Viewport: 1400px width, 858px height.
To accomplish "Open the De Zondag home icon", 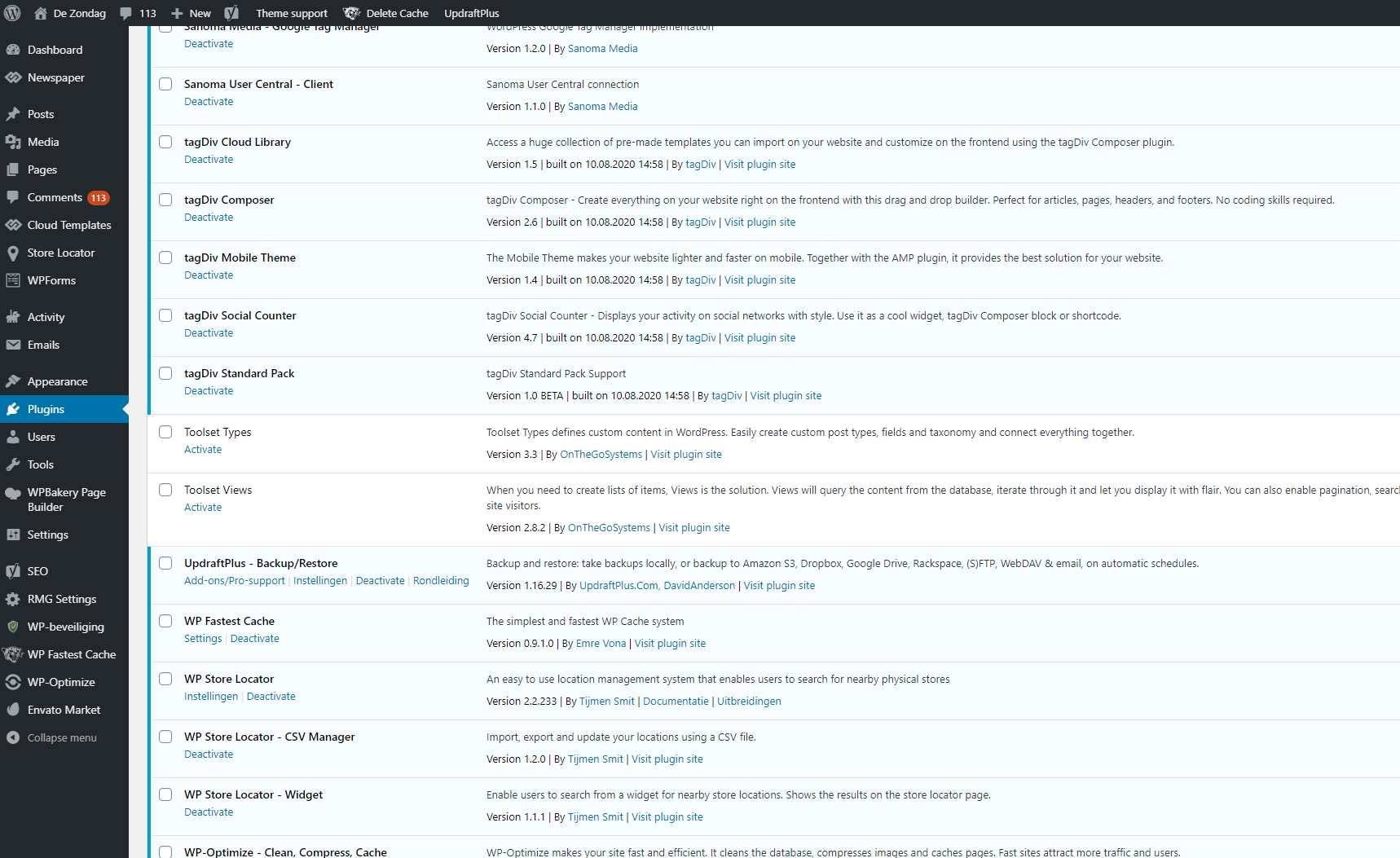I will 41,13.
